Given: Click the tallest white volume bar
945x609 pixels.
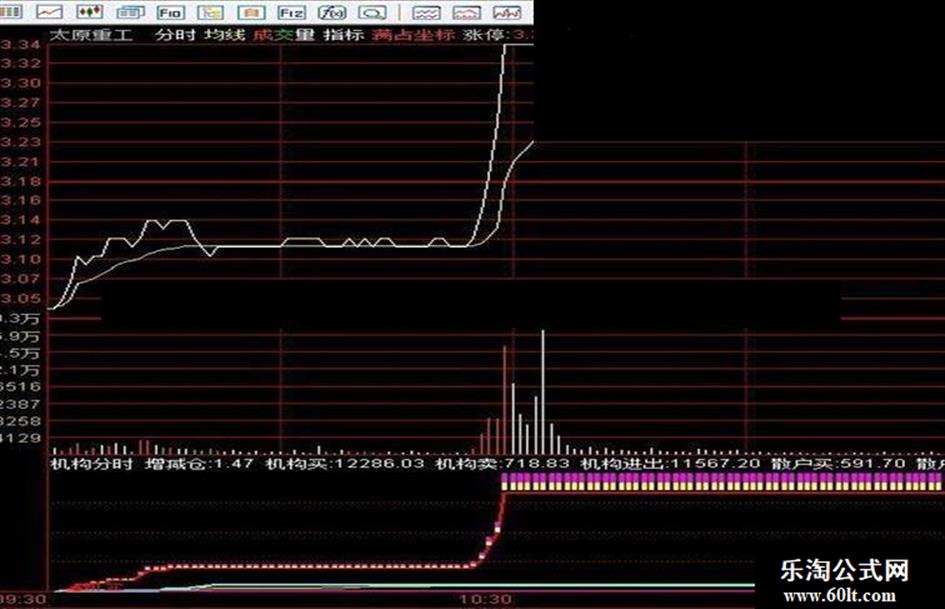Looking at the screenshot, I should 542,392.
